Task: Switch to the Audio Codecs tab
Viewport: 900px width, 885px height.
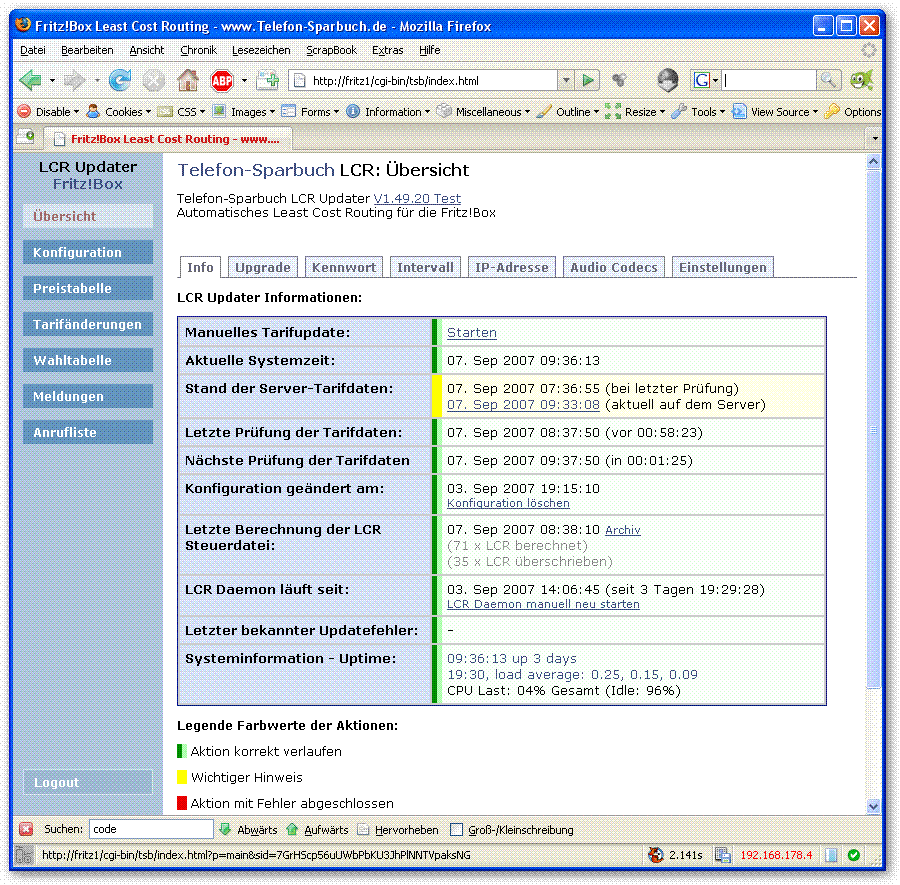Action: click(614, 267)
